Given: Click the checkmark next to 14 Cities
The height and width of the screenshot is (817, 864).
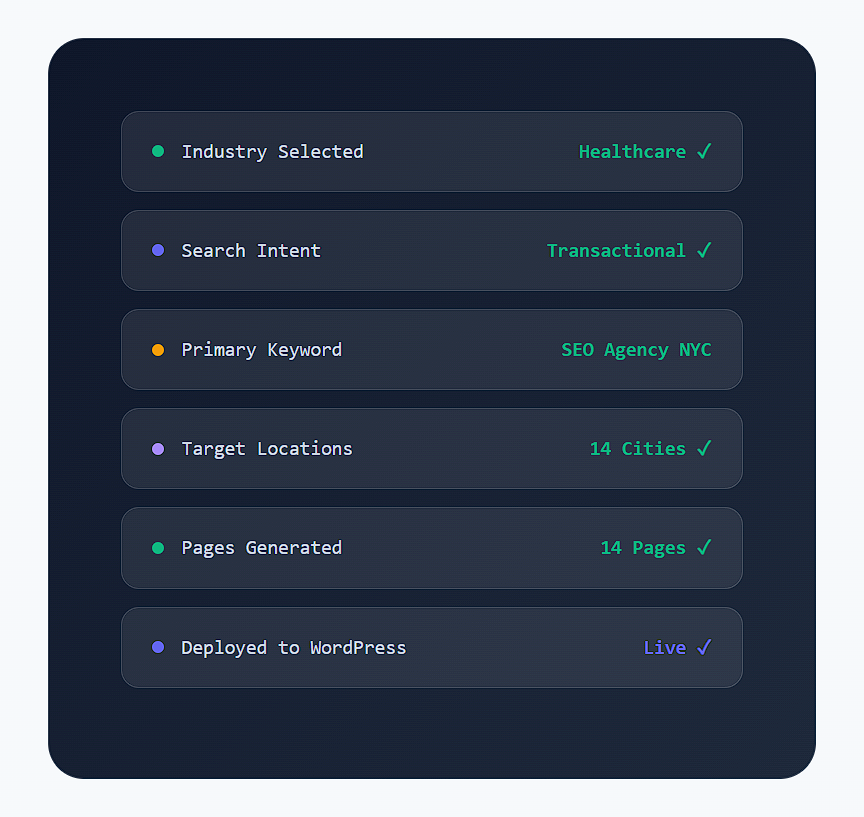Looking at the screenshot, I should pyautogui.click(x=704, y=448).
